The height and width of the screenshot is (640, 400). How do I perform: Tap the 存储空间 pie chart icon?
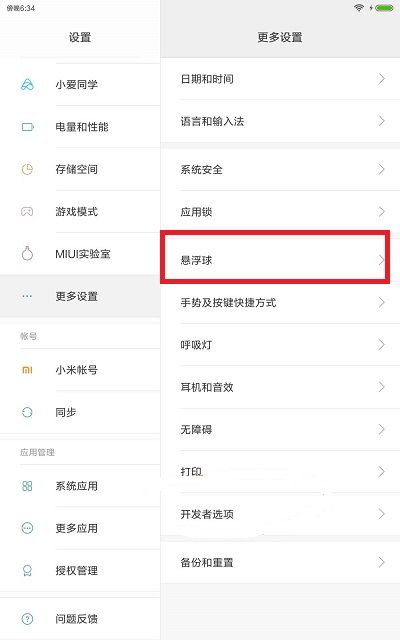click(x=27, y=169)
